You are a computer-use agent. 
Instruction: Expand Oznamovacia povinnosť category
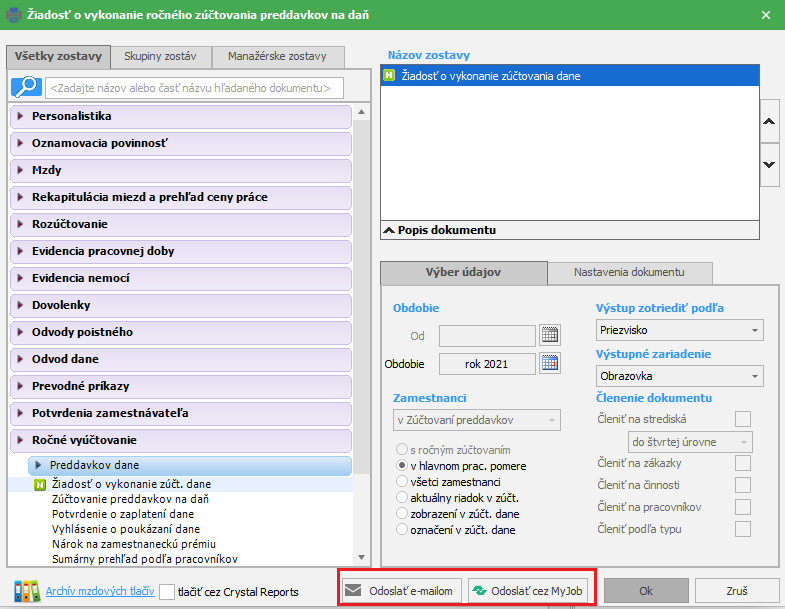180,143
